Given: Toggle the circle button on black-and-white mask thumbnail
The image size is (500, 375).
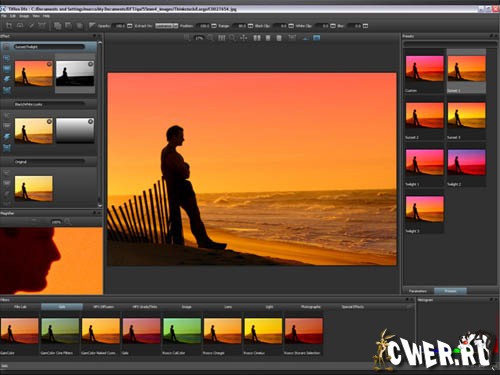Looking at the screenshot, I should [90, 64].
